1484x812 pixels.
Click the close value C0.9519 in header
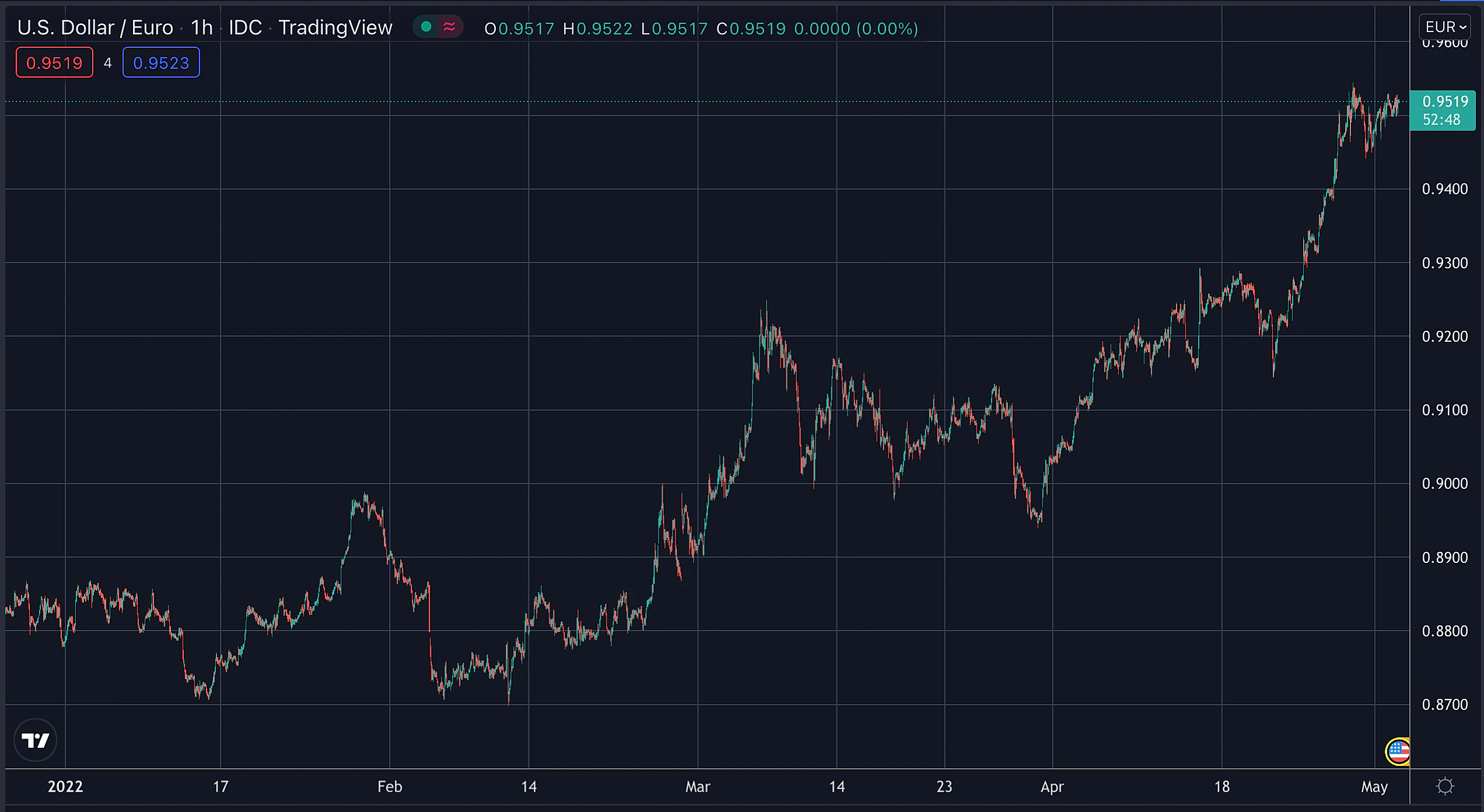tap(751, 29)
